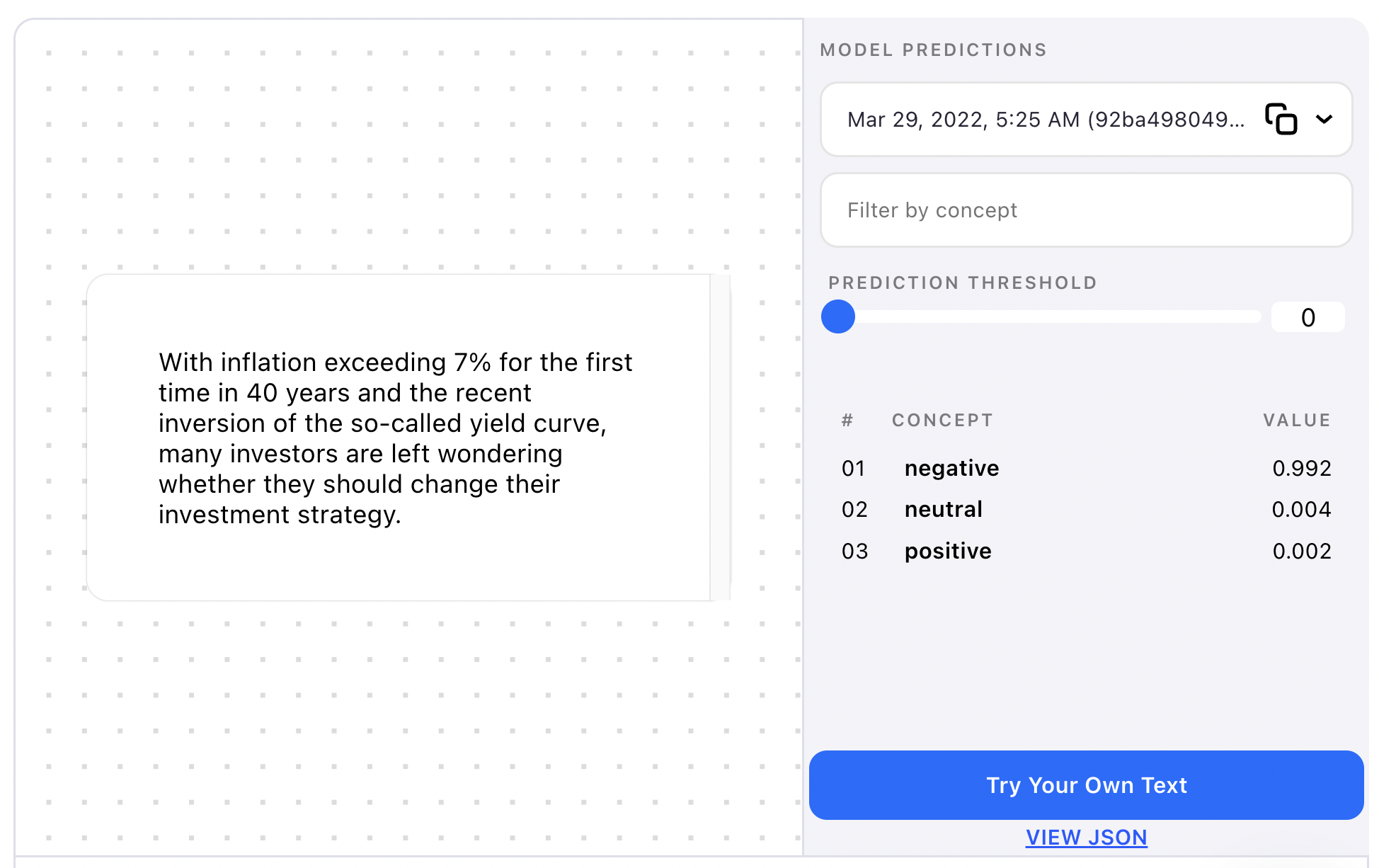Select the negative concept row
The height and width of the screenshot is (868, 1379).
[x=951, y=468]
